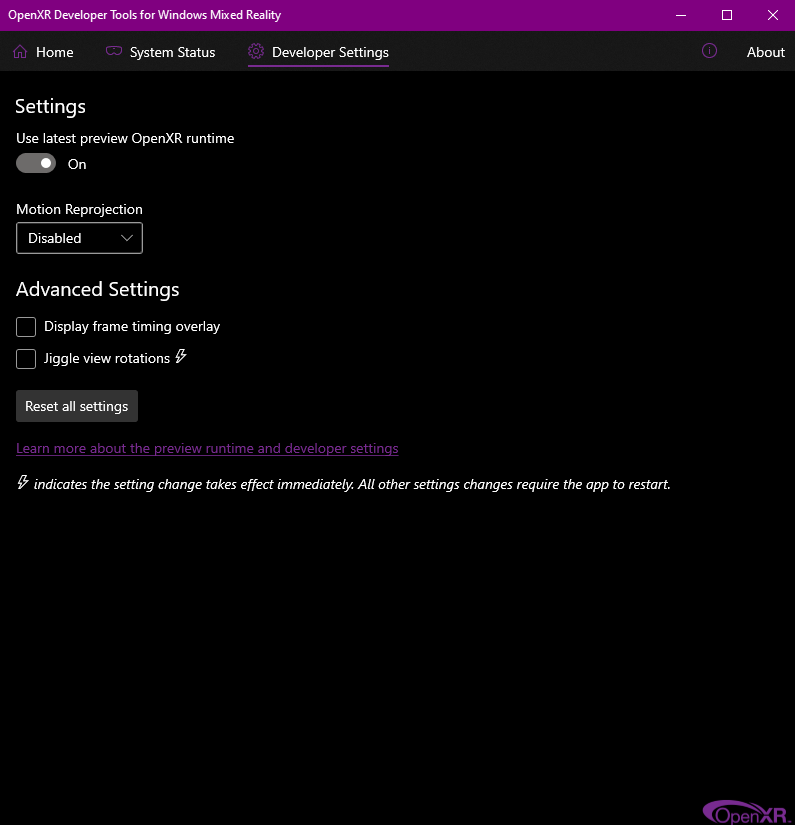Click the "Use latest preview OpenXR runtime" label

tap(125, 138)
